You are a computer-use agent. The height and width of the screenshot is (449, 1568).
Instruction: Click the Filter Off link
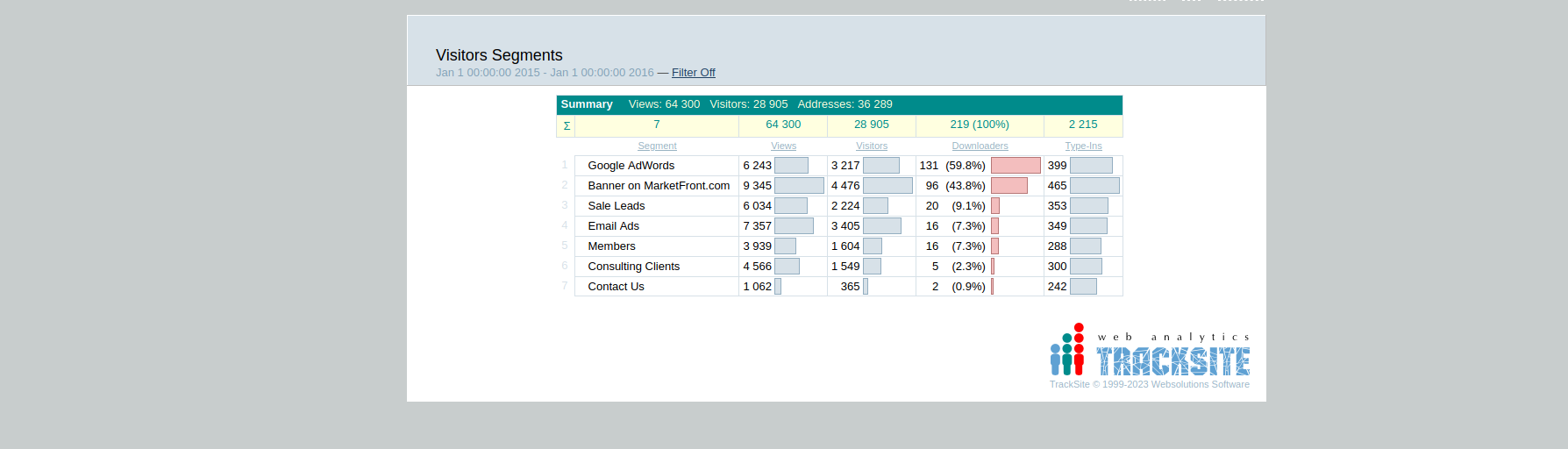[x=693, y=73]
